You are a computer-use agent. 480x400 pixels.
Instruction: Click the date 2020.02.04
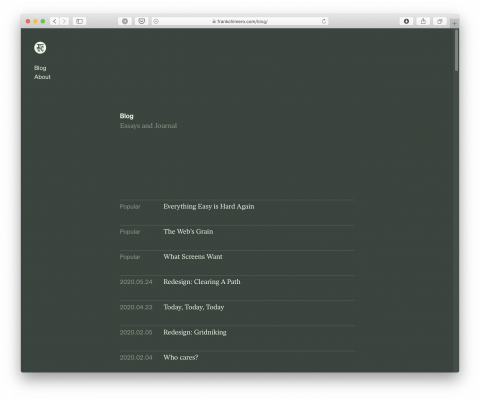point(136,358)
